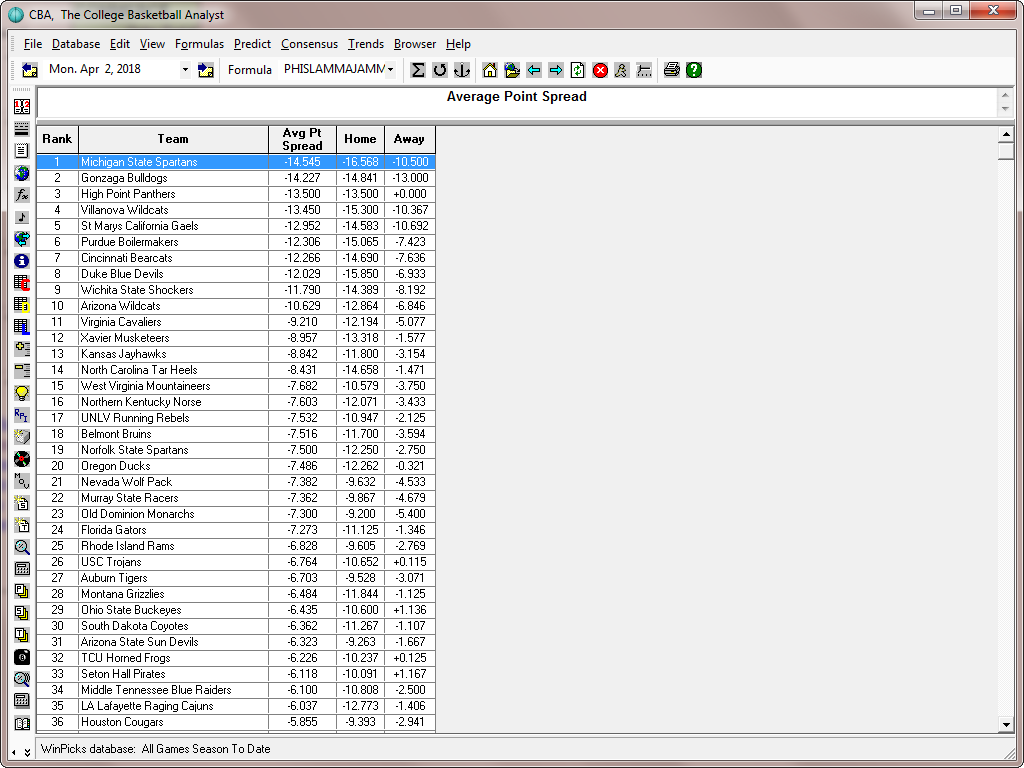Go back with the left arrow icon
This screenshot has width=1024, height=768.
point(534,70)
